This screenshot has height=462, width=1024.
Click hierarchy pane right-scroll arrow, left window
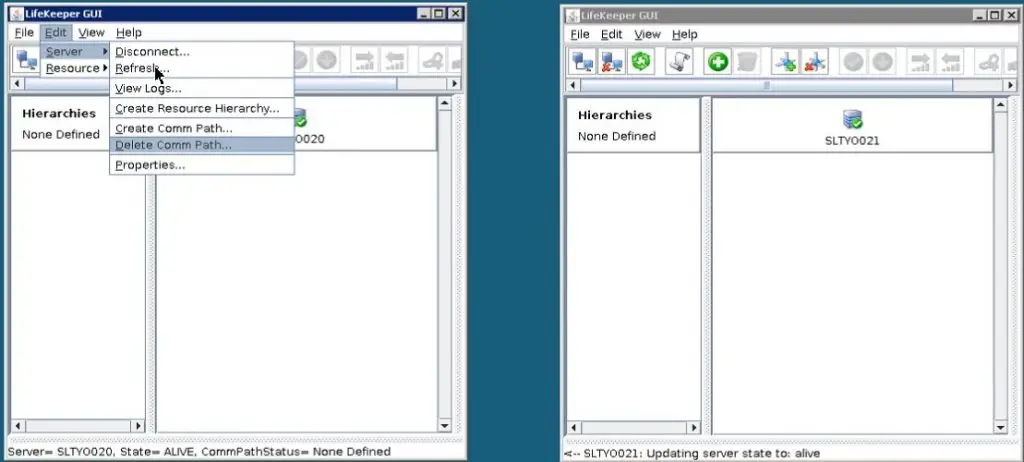(138, 425)
